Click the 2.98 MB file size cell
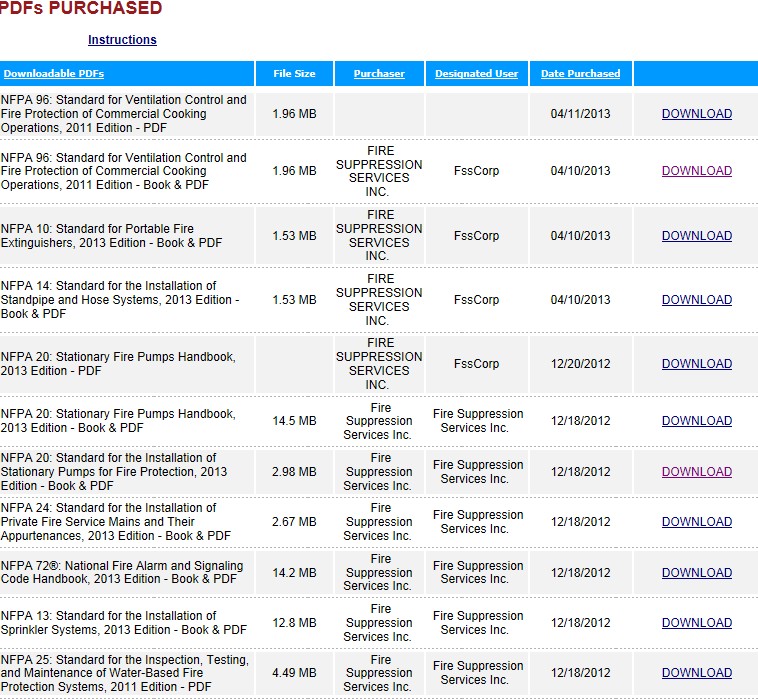Image resolution: width=758 pixels, height=700 pixels. click(x=294, y=471)
